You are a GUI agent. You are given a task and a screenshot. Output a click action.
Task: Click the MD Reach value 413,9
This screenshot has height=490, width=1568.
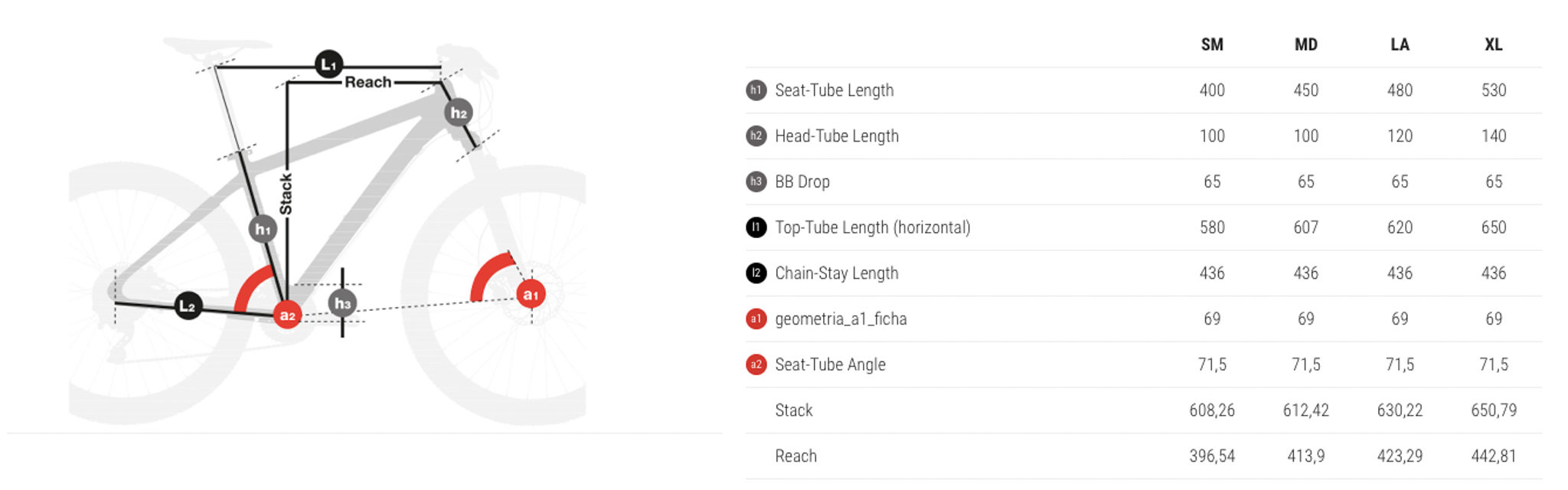[x=1306, y=456]
